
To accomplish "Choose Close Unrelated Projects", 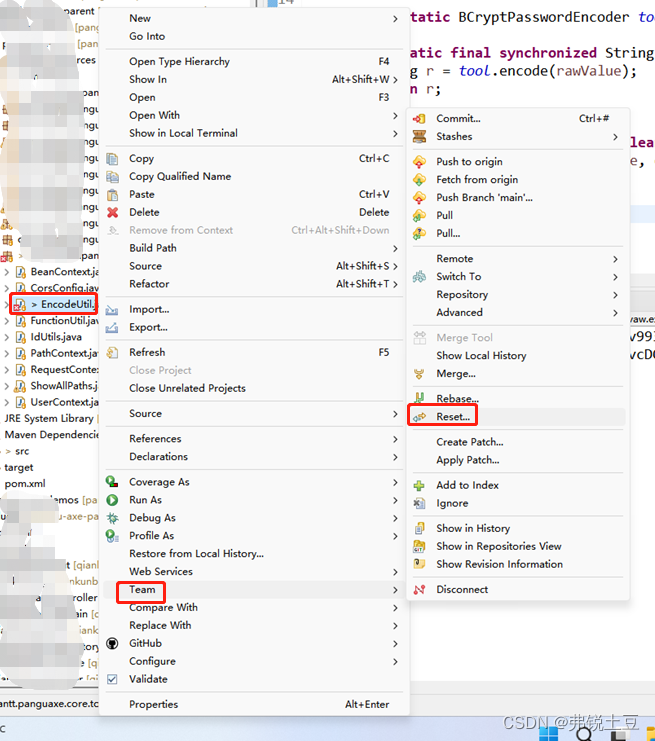I will (x=254, y=388).
